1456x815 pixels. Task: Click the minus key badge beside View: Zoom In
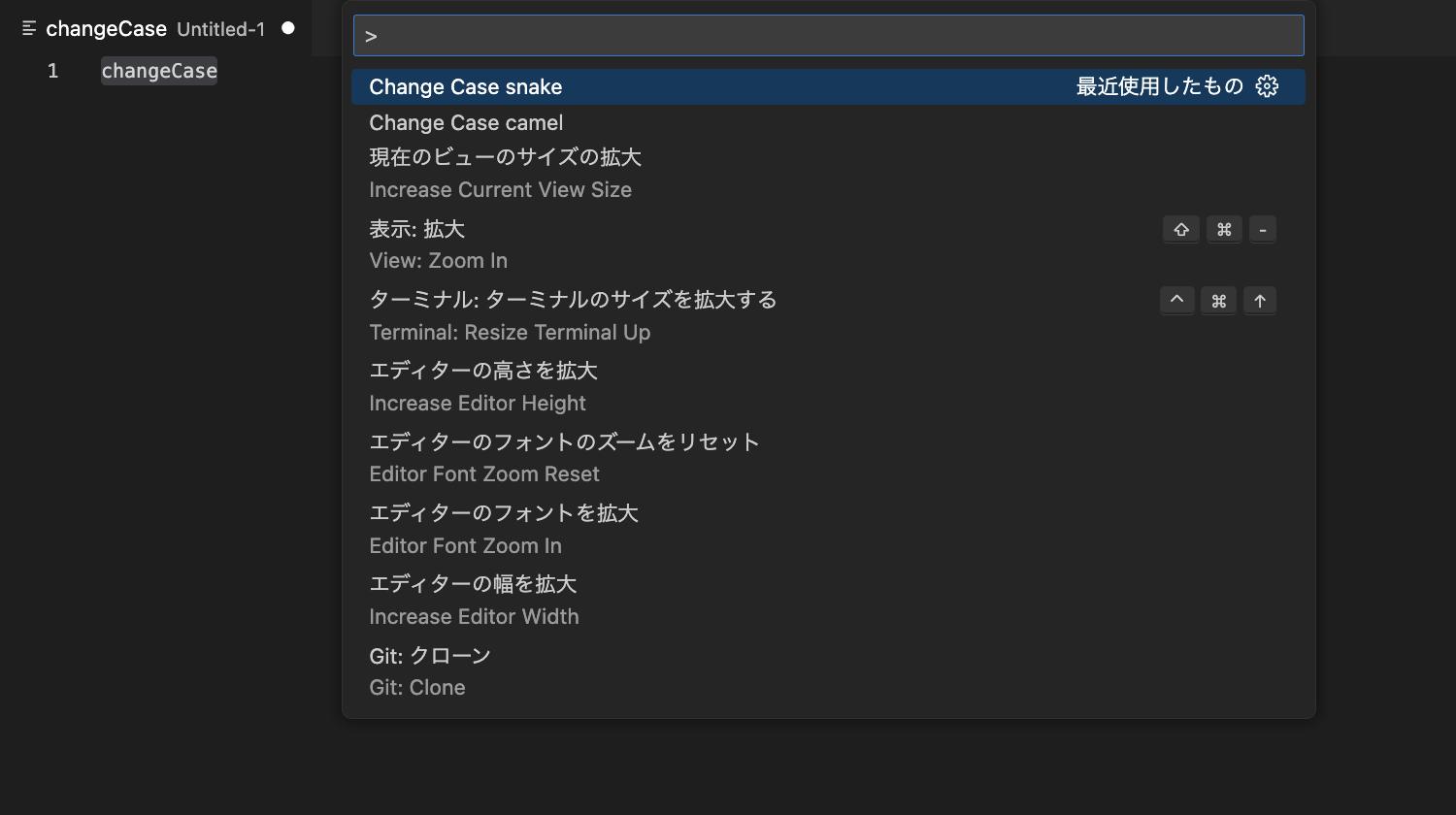tap(1263, 229)
